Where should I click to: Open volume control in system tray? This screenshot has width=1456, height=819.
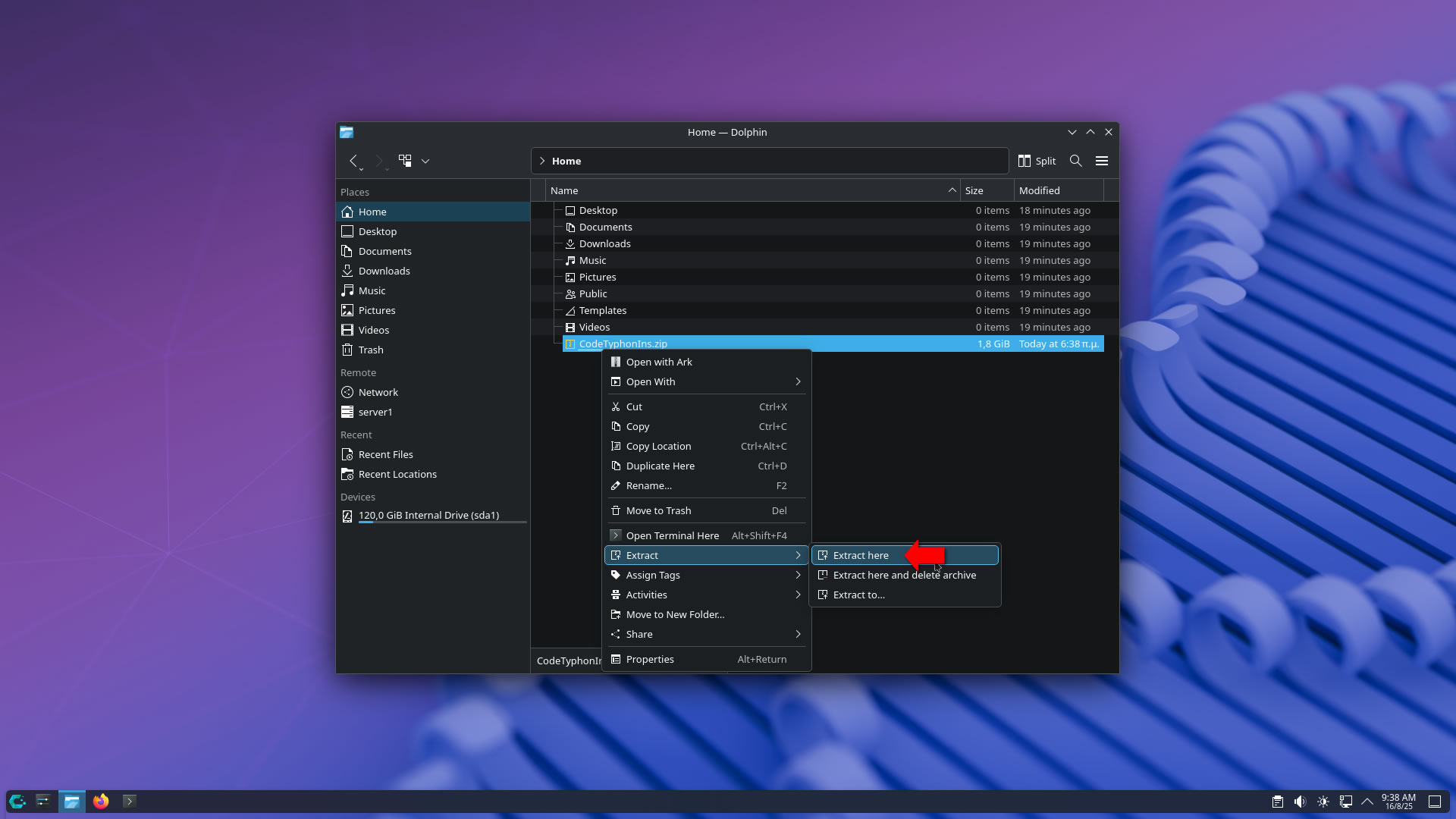click(x=1300, y=802)
